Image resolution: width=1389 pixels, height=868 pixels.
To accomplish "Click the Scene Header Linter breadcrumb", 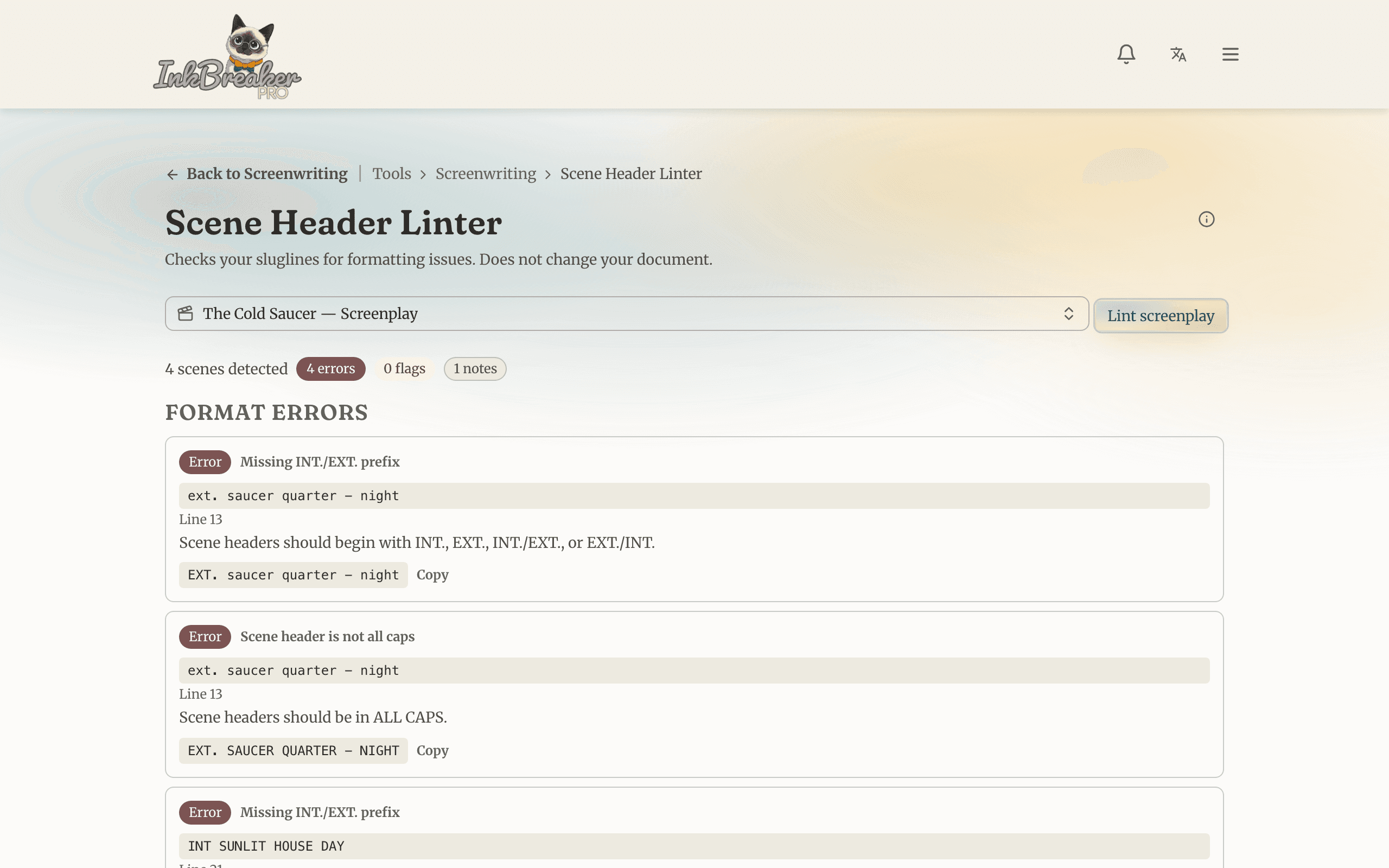I will pyautogui.click(x=631, y=174).
